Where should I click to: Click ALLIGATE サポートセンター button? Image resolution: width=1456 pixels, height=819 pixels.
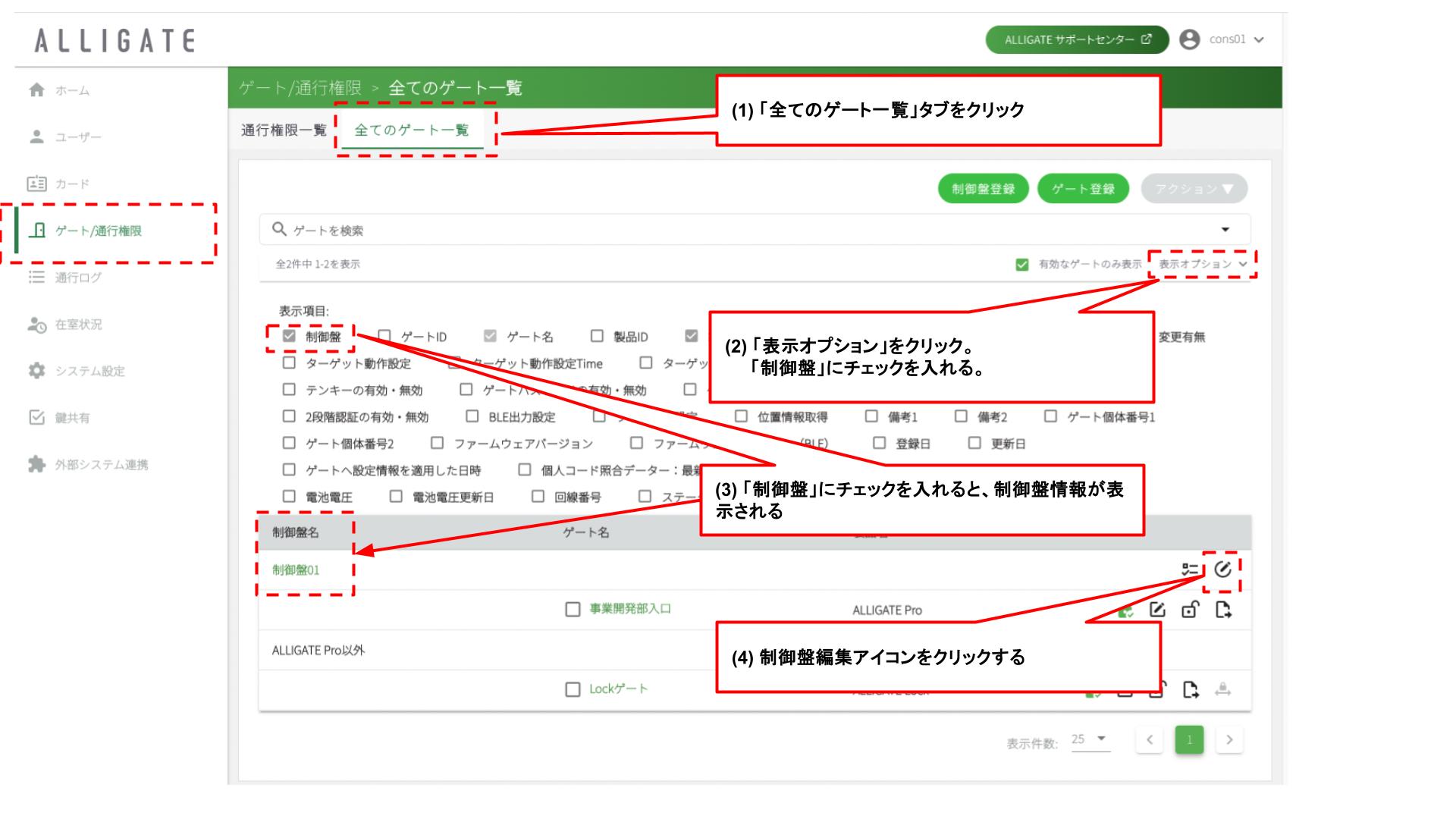[x=1078, y=39]
